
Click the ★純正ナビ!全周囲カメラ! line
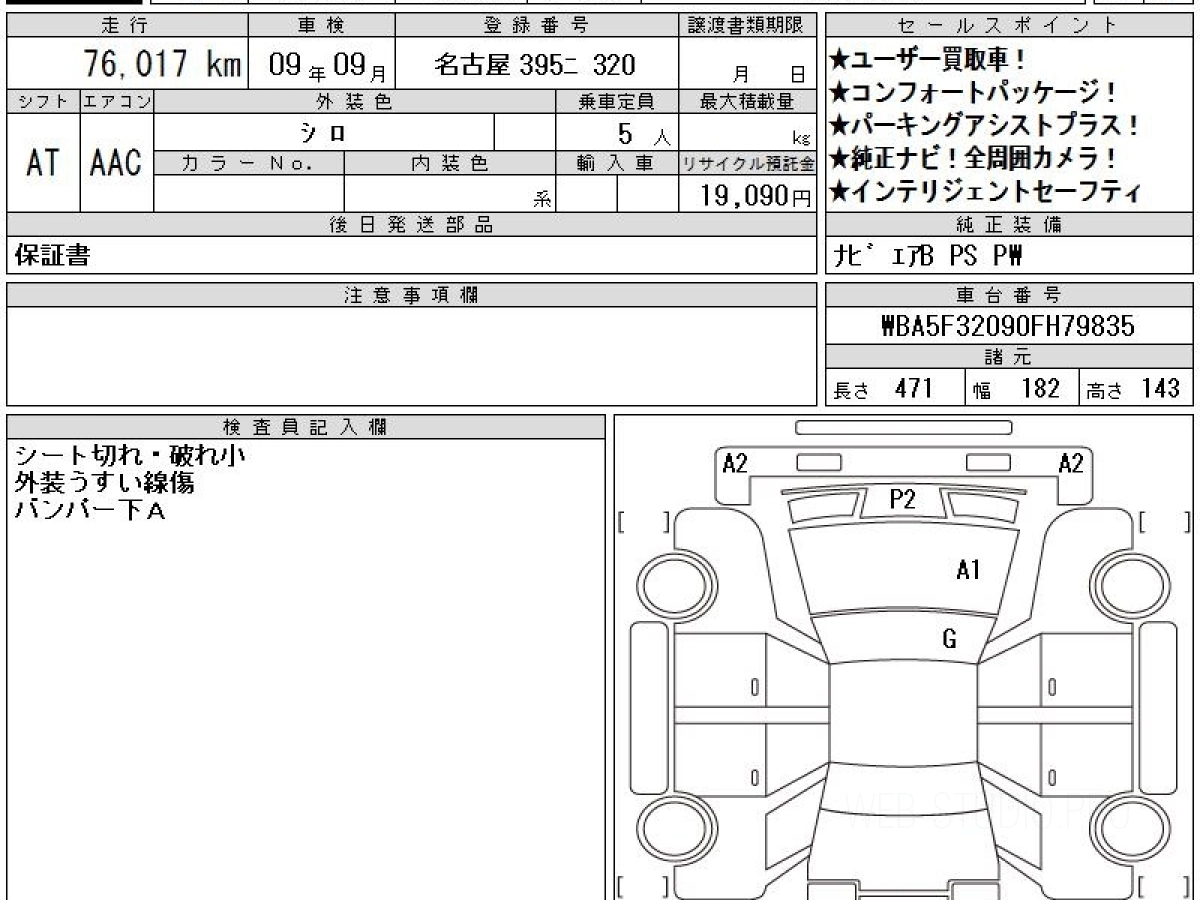pos(975,159)
